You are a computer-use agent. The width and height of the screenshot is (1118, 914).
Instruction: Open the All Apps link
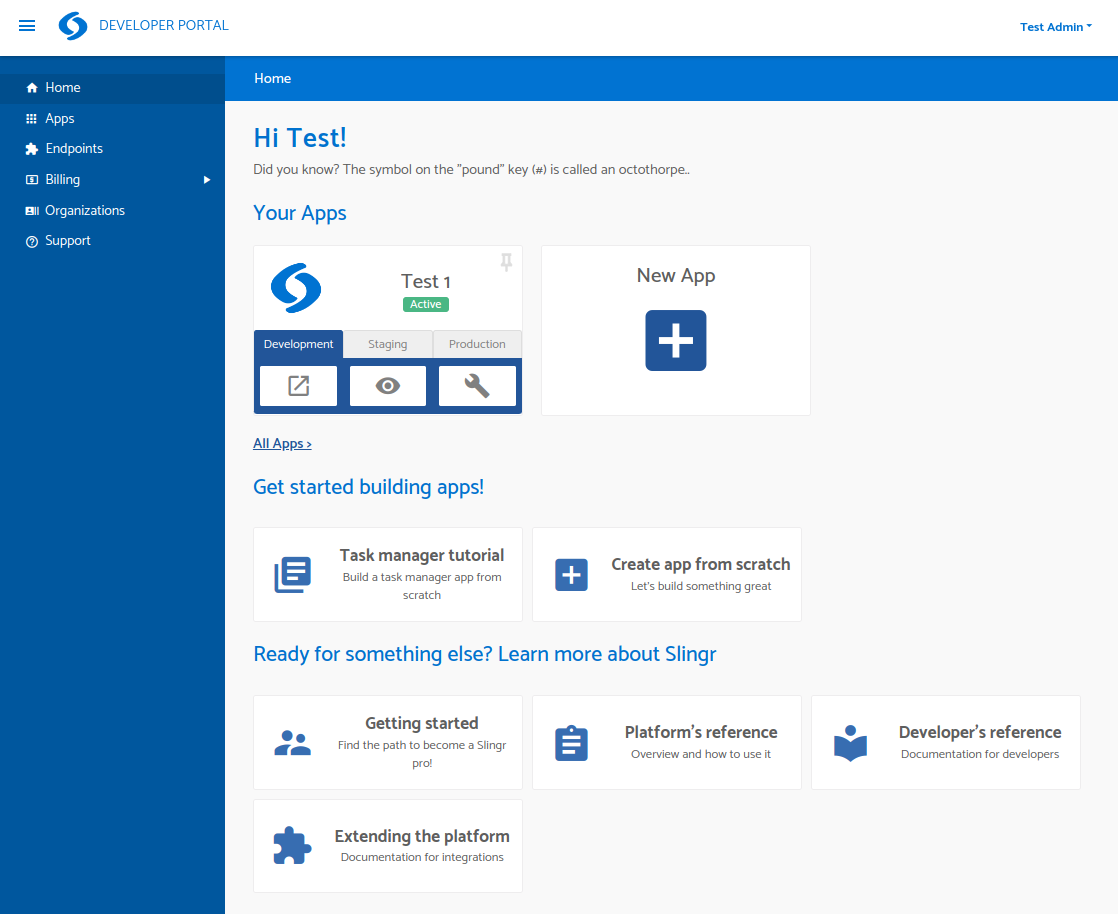tap(282, 443)
